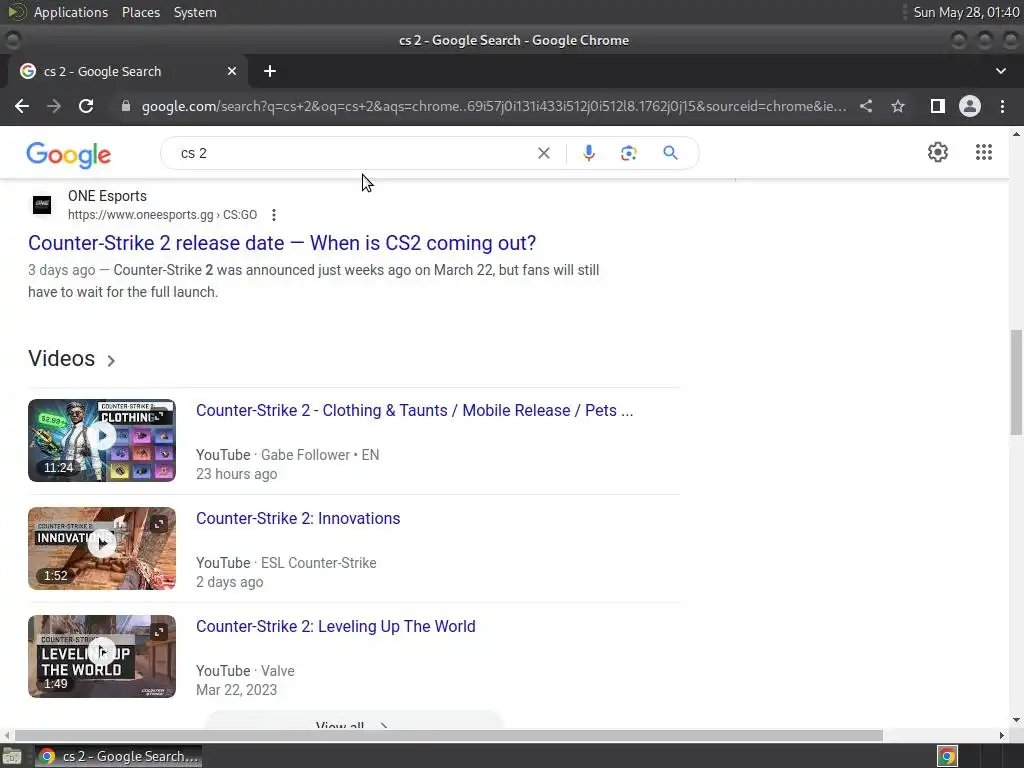Screen dimensions: 1024x768
Task: Open the Google apps grid
Action: click(x=984, y=152)
